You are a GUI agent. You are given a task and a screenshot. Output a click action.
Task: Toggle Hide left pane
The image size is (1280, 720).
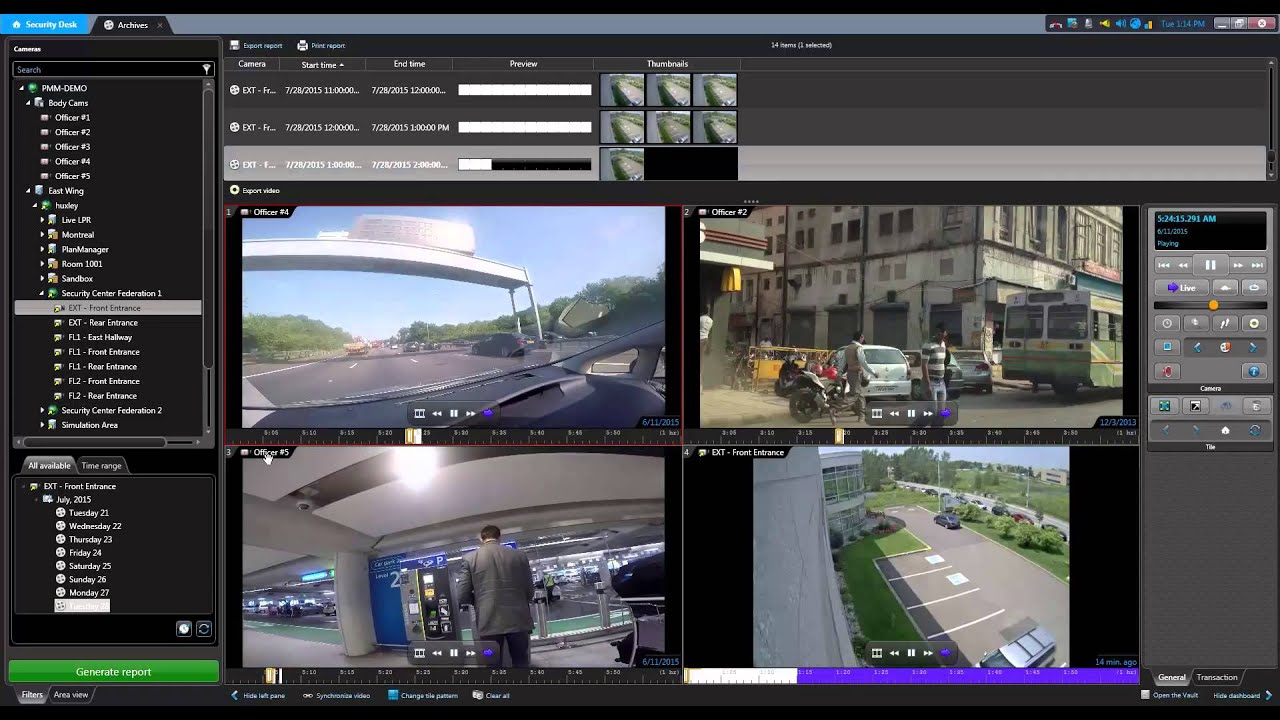pyautogui.click(x=258, y=695)
